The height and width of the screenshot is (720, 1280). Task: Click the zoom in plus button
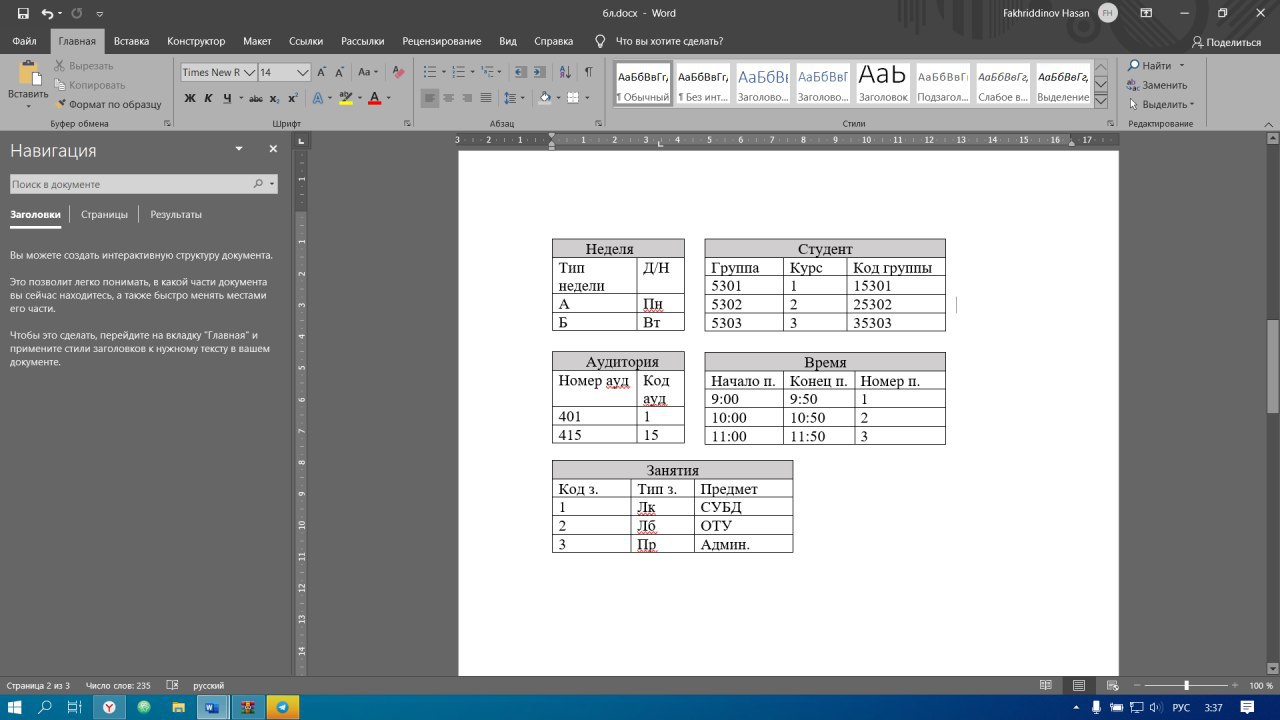(x=1235, y=685)
